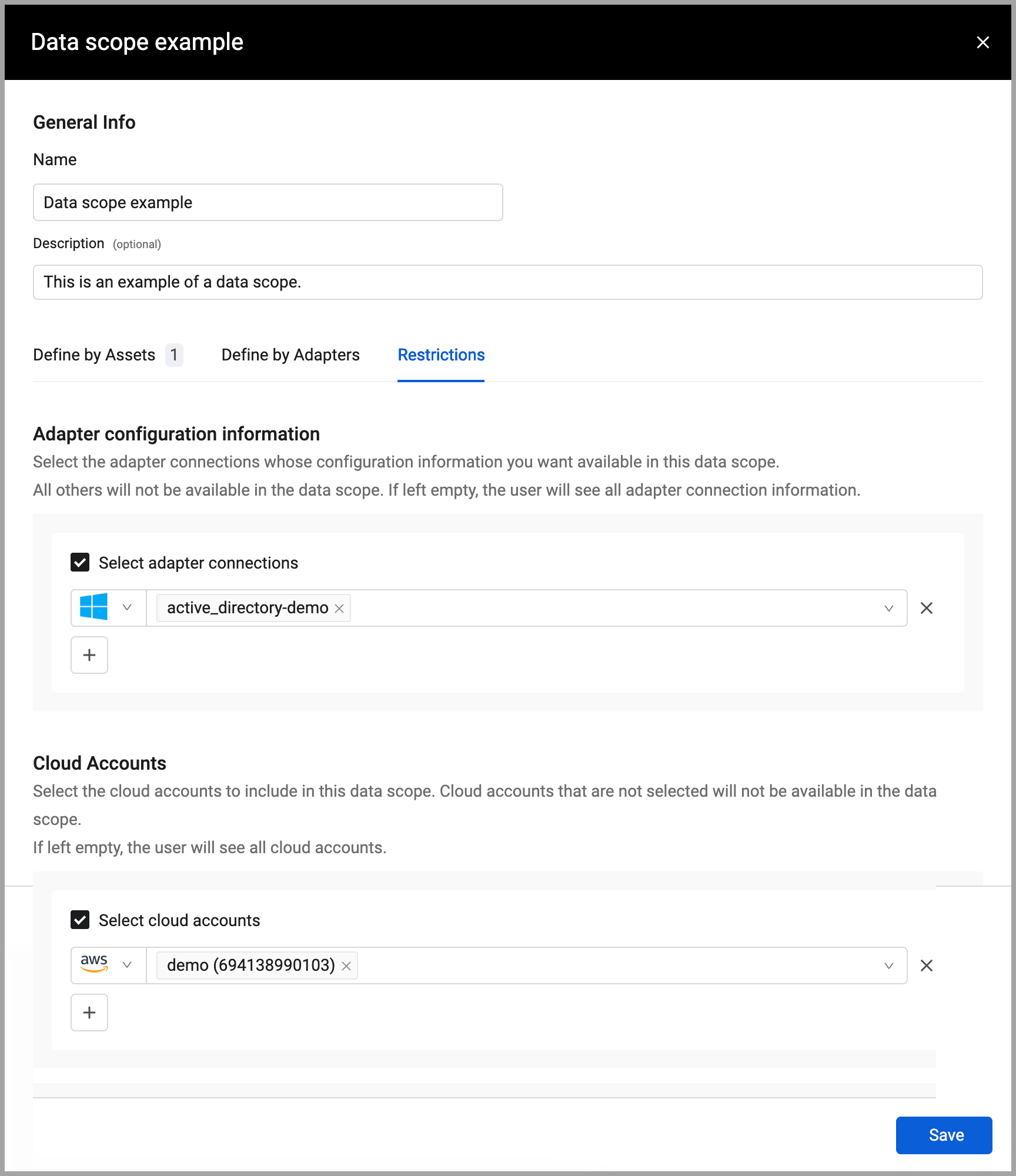Click the plus icon under adapter connections

[89, 654]
